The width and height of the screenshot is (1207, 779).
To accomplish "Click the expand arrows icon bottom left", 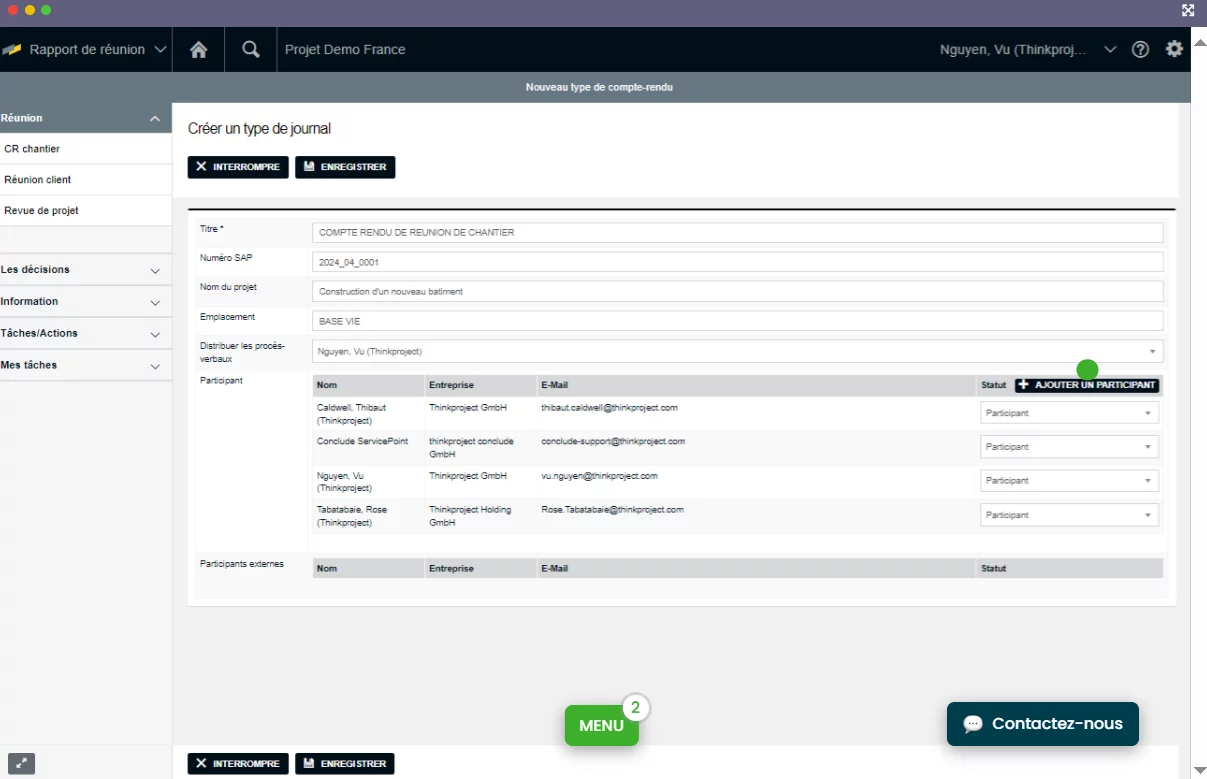I will (x=21, y=764).
